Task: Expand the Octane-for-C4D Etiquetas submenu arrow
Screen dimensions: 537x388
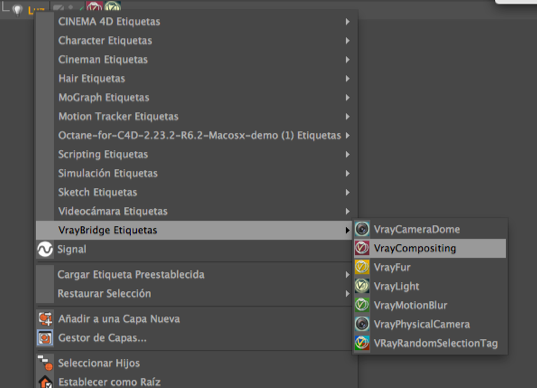Action: 348,135
